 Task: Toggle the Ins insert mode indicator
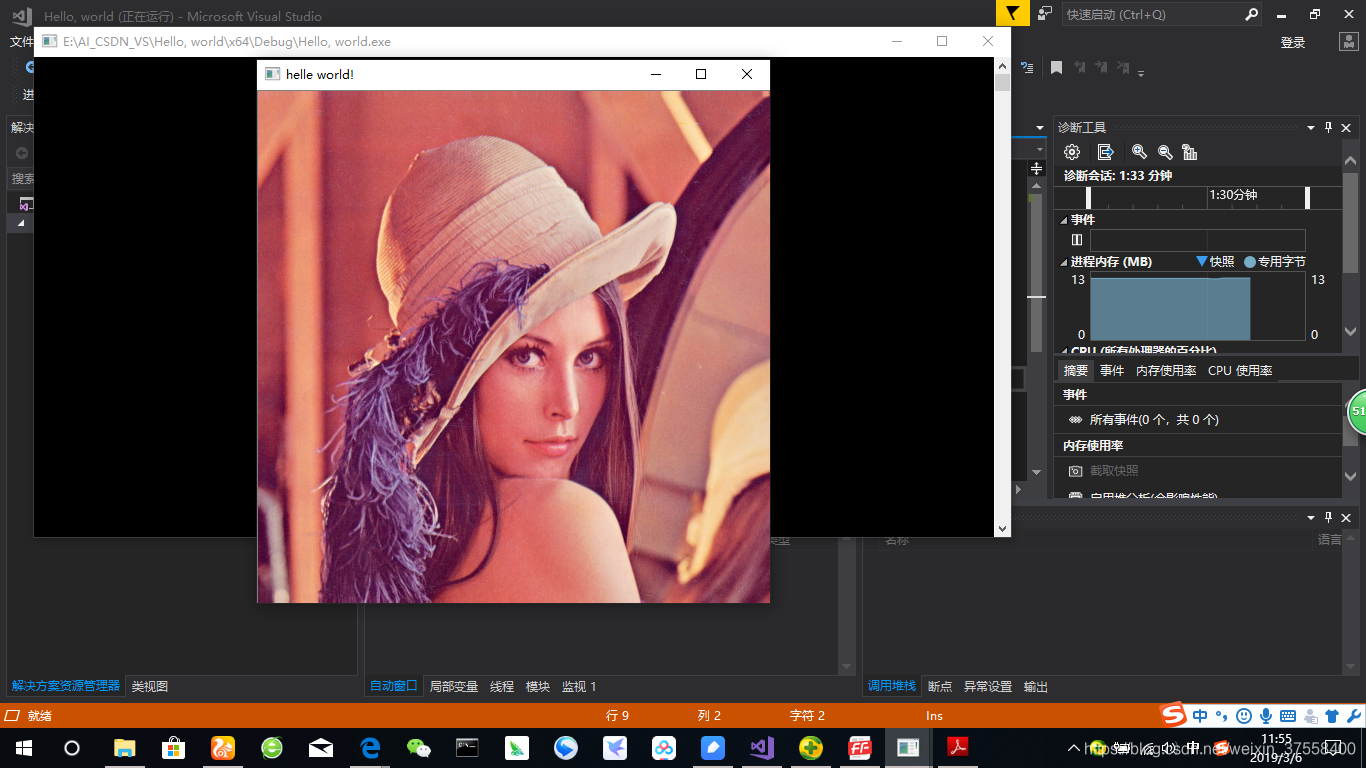point(934,715)
